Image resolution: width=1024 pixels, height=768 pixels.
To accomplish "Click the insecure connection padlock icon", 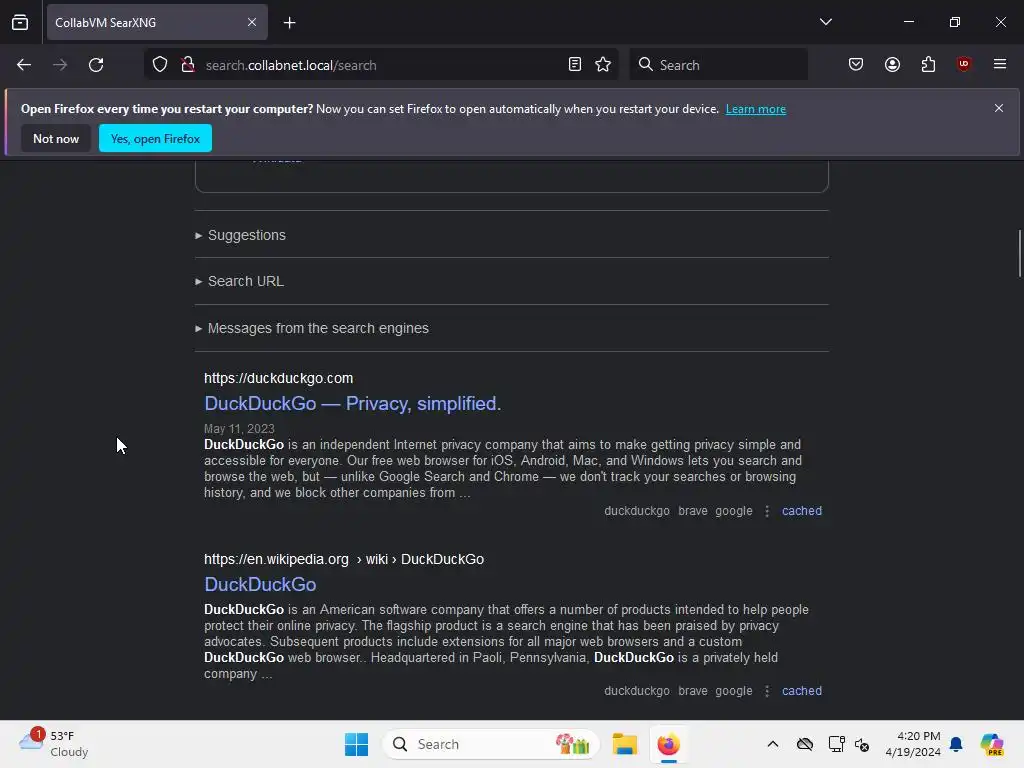I will coord(187,65).
